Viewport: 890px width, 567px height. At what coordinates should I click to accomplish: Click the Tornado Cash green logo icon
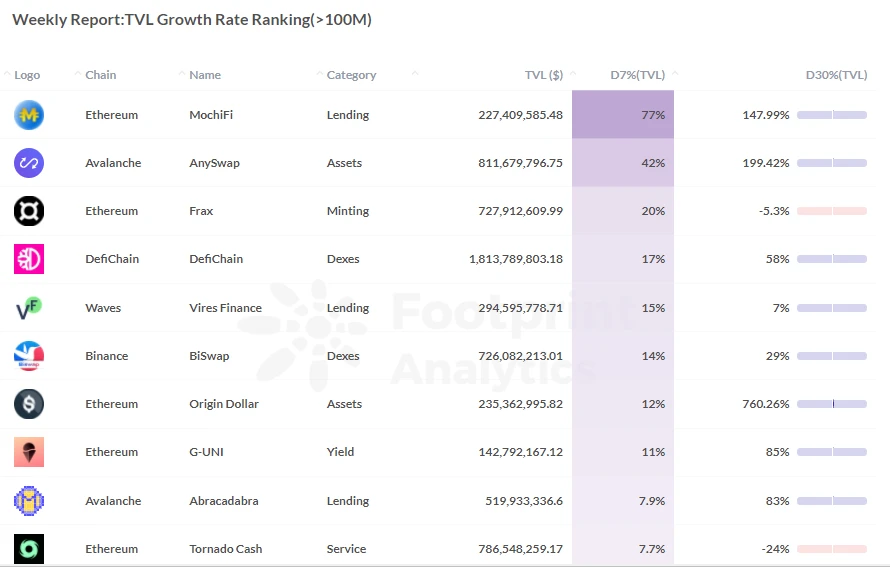(29, 549)
